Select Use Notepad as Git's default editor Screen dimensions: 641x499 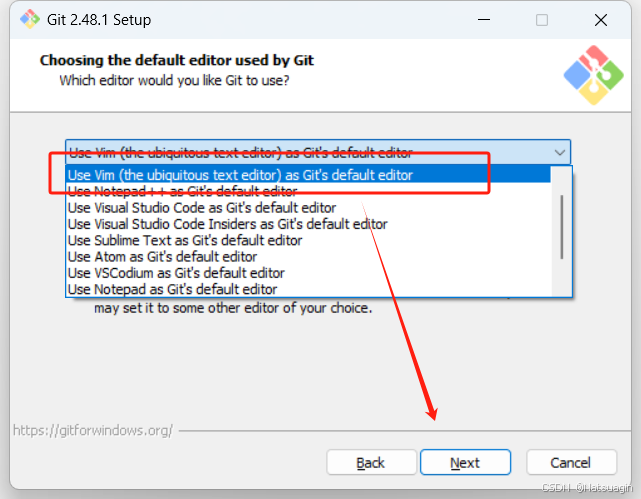(x=308, y=289)
